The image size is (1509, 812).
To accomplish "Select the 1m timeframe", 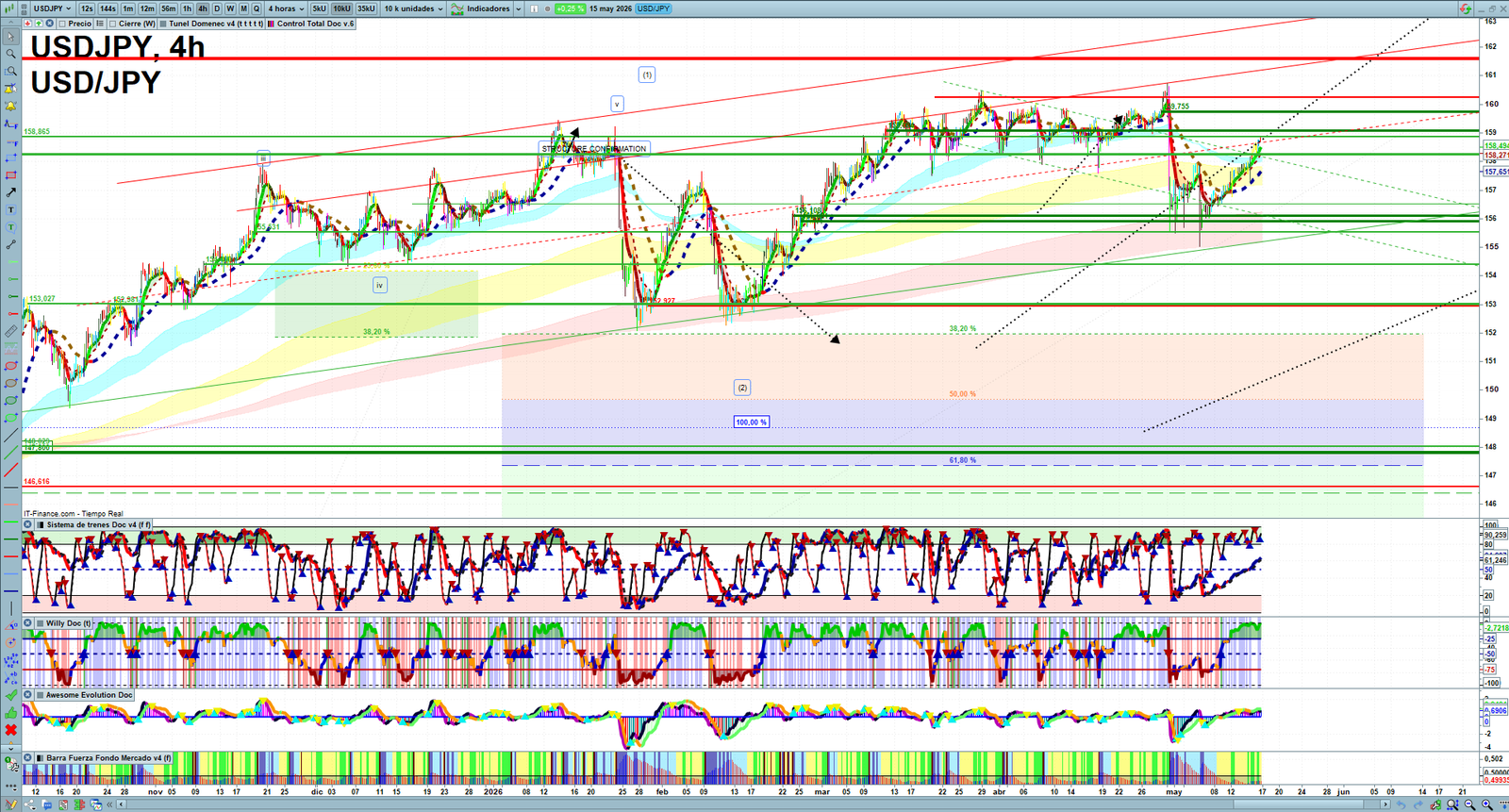I will click(x=128, y=8).
